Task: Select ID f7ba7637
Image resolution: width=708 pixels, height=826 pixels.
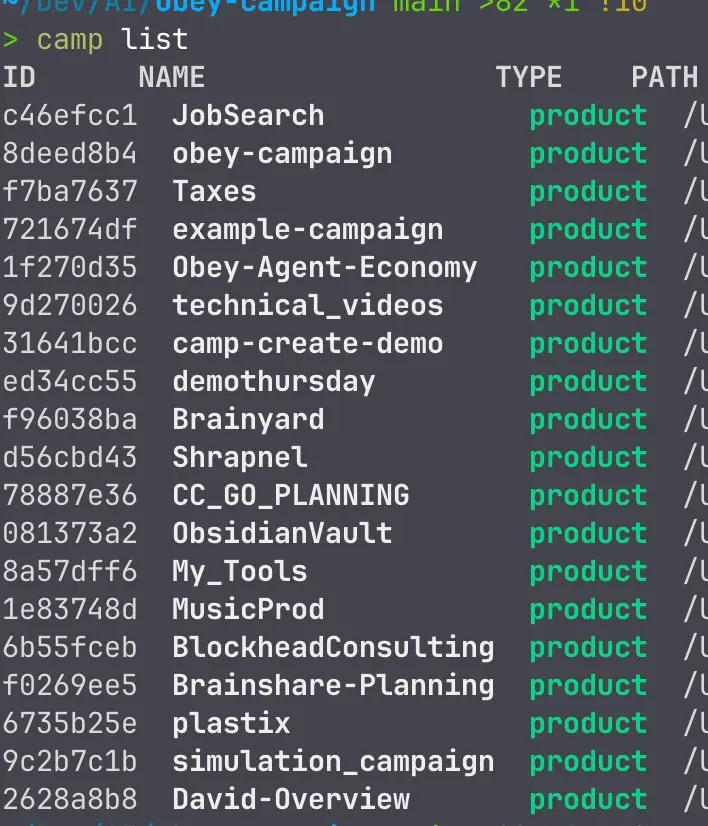Action: [70, 191]
